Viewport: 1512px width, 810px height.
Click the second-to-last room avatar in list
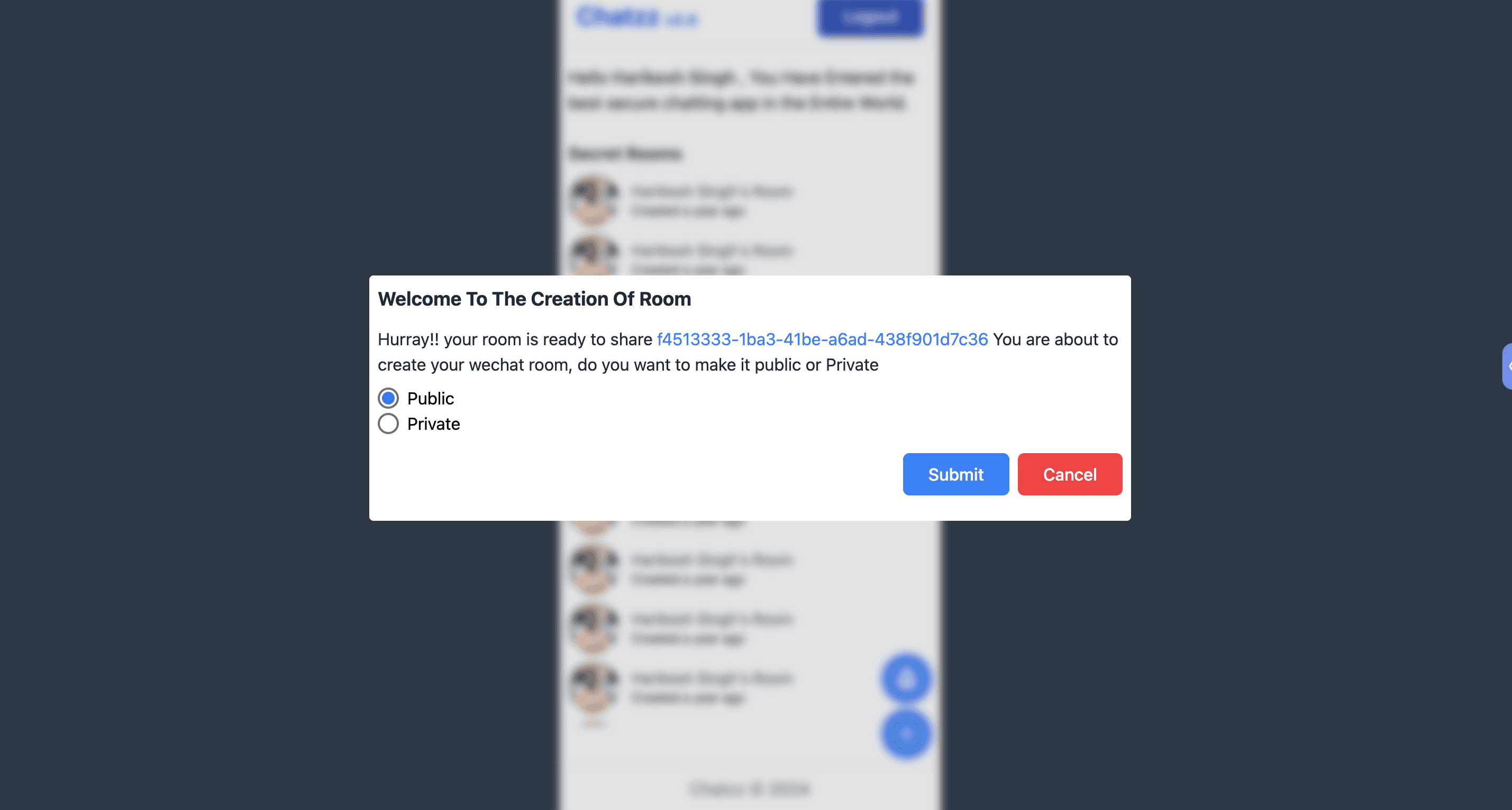(x=594, y=628)
